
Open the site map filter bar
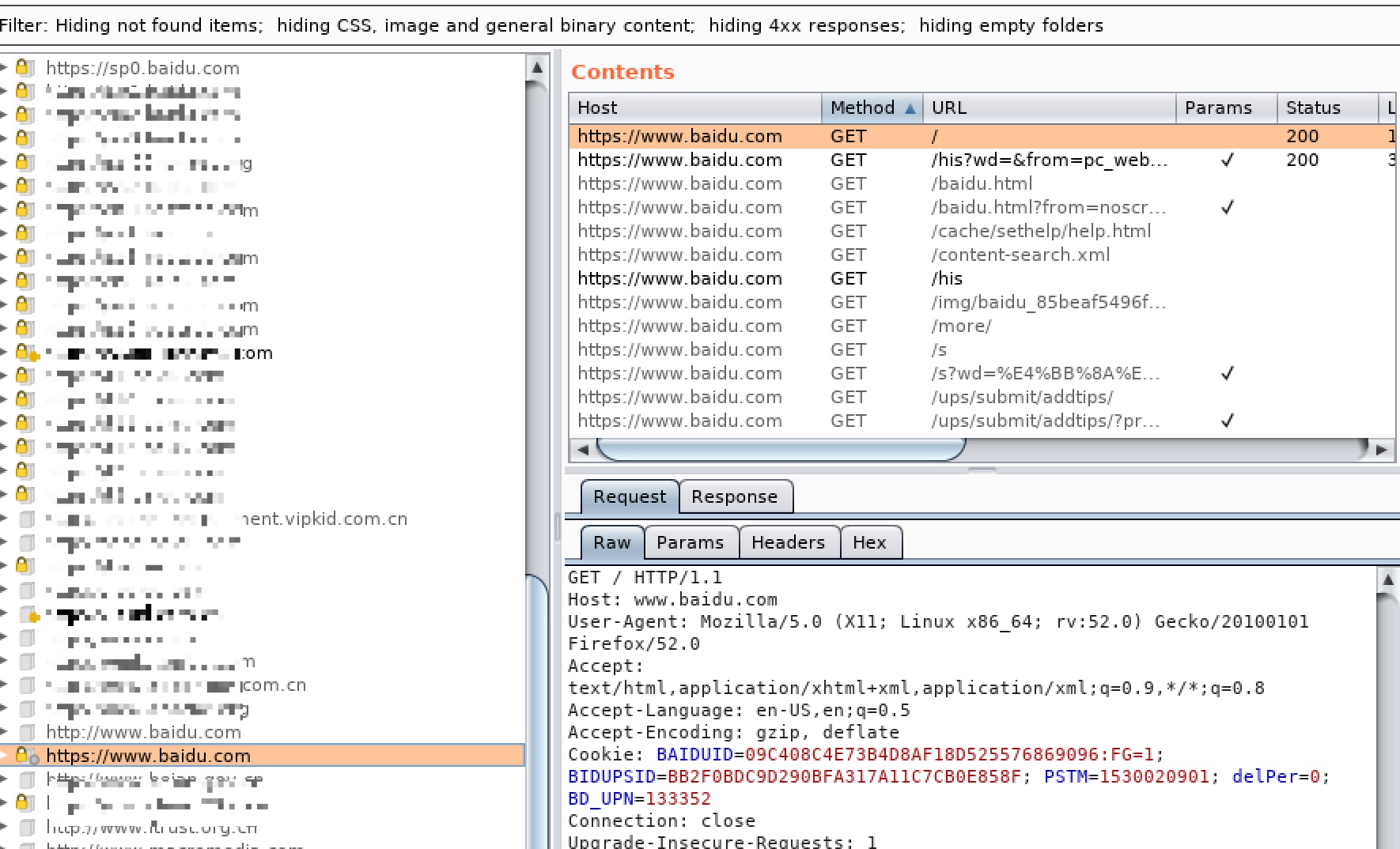[x=700, y=25]
